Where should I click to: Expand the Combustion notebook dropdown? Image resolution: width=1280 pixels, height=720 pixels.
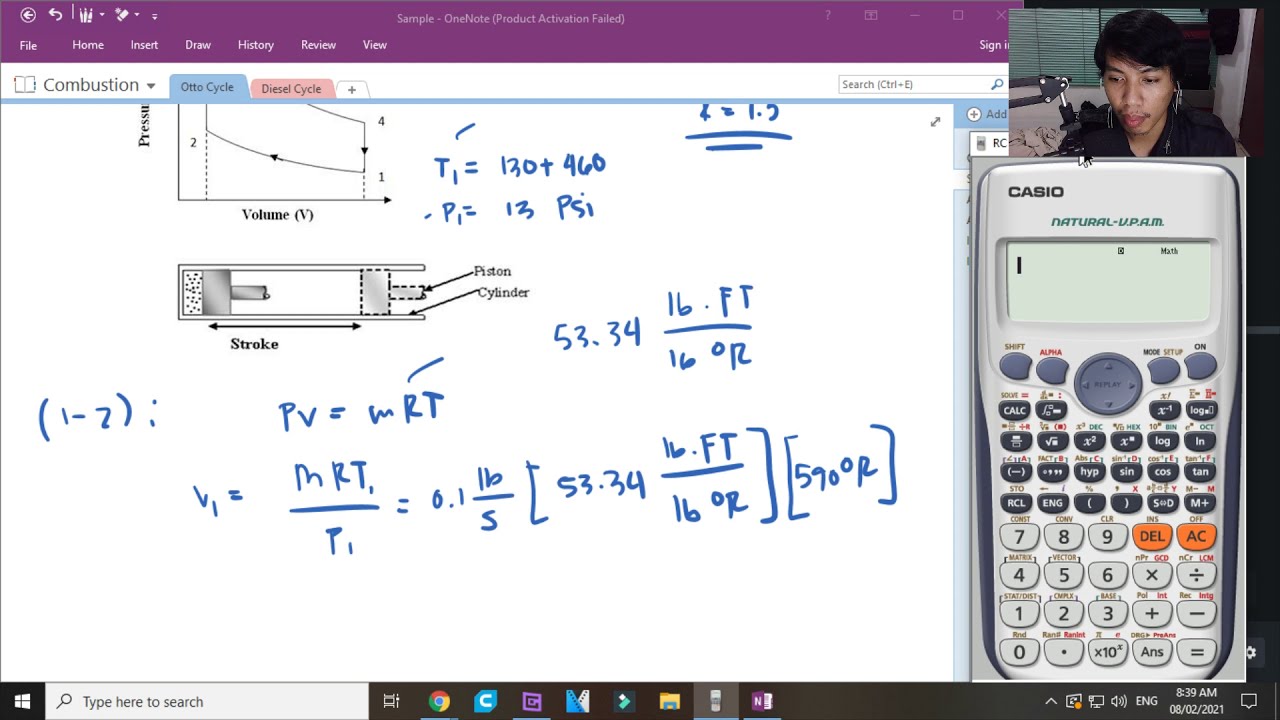tap(151, 85)
